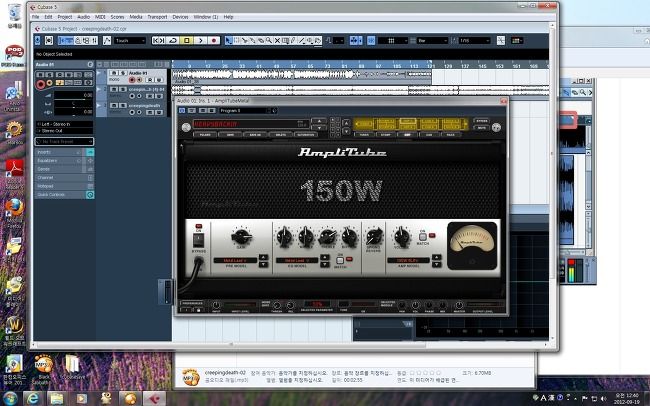Screen dimensions: 650x406
Task: Select the Zoom magnifier tool
Action: (x=269, y=40)
